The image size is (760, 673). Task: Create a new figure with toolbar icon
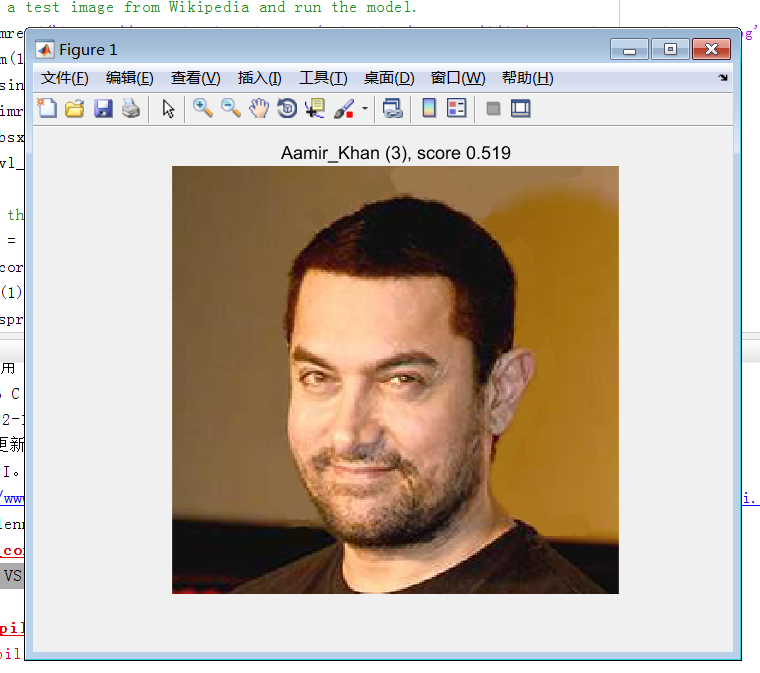click(47, 108)
